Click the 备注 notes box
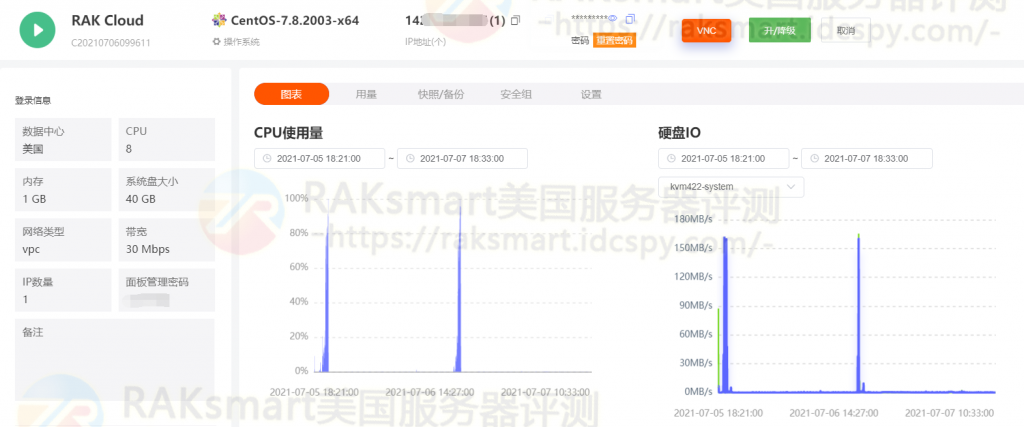This screenshot has width=1024, height=427. coord(114,359)
